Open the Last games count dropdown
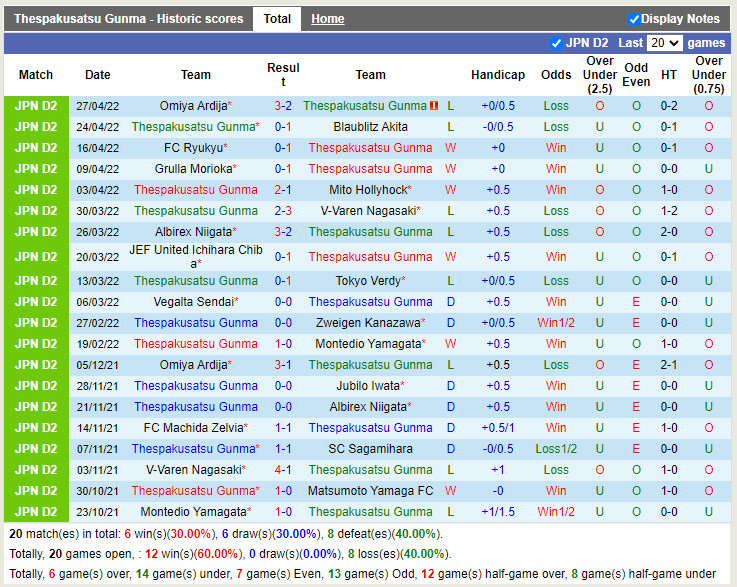737x587 pixels. point(664,43)
